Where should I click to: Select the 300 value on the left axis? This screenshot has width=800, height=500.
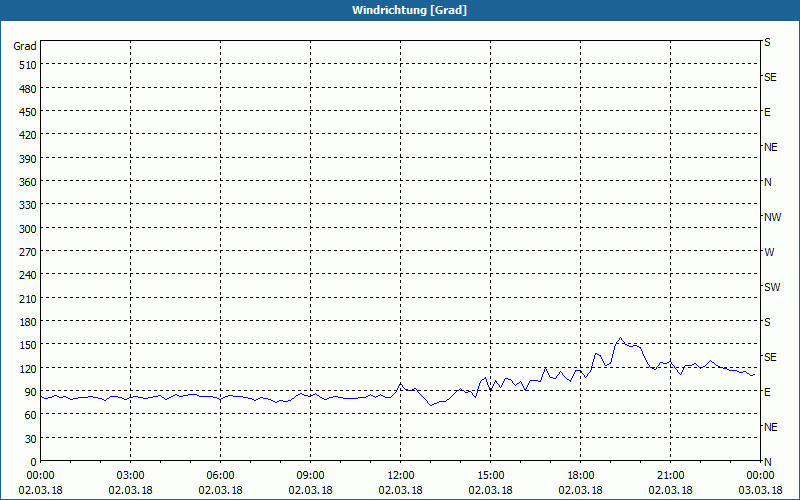tap(28, 229)
